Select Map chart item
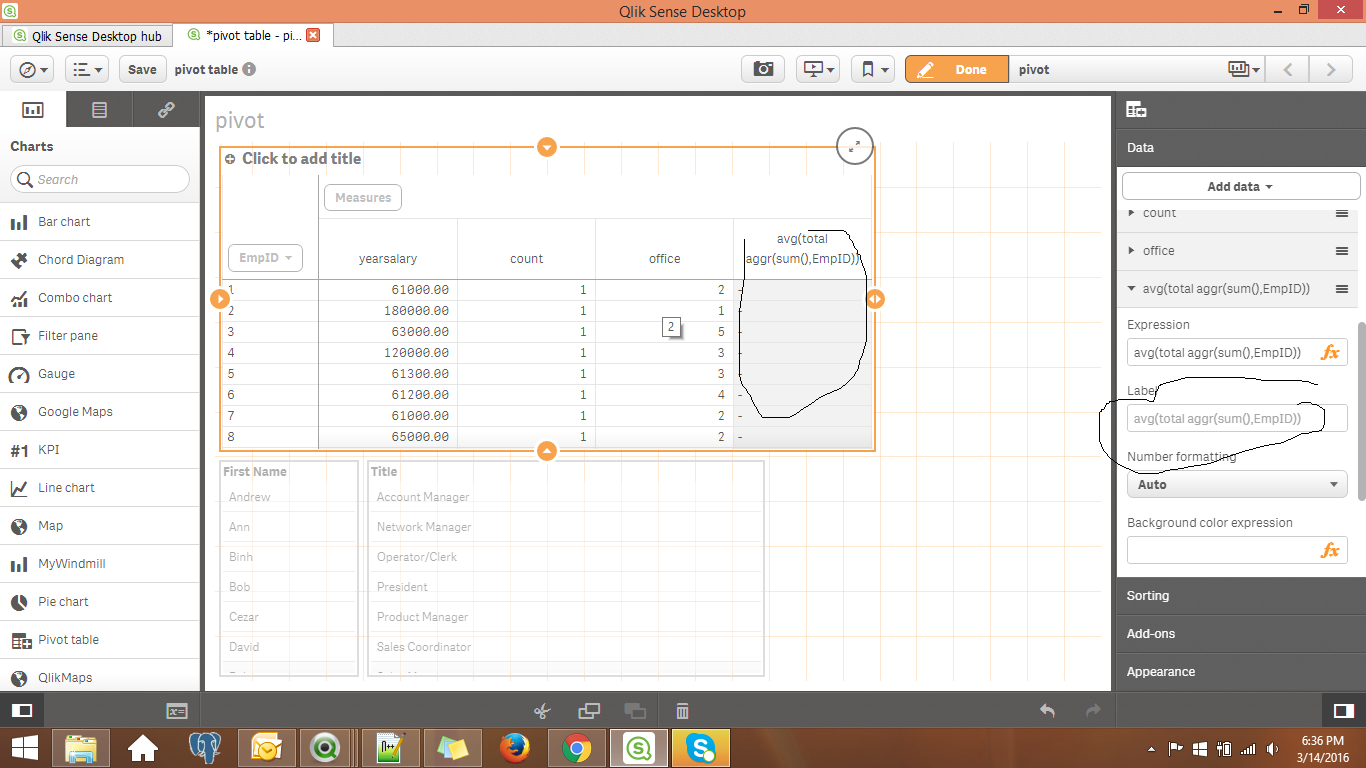This screenshot has height=768, width=1366. point(100,525)
